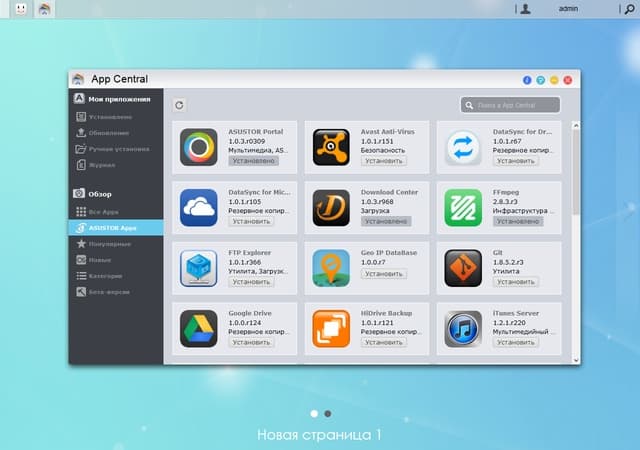Click the DataSync for Microsoft cloud icon
This screenshot has width=640, height=450.
(198, 207)
